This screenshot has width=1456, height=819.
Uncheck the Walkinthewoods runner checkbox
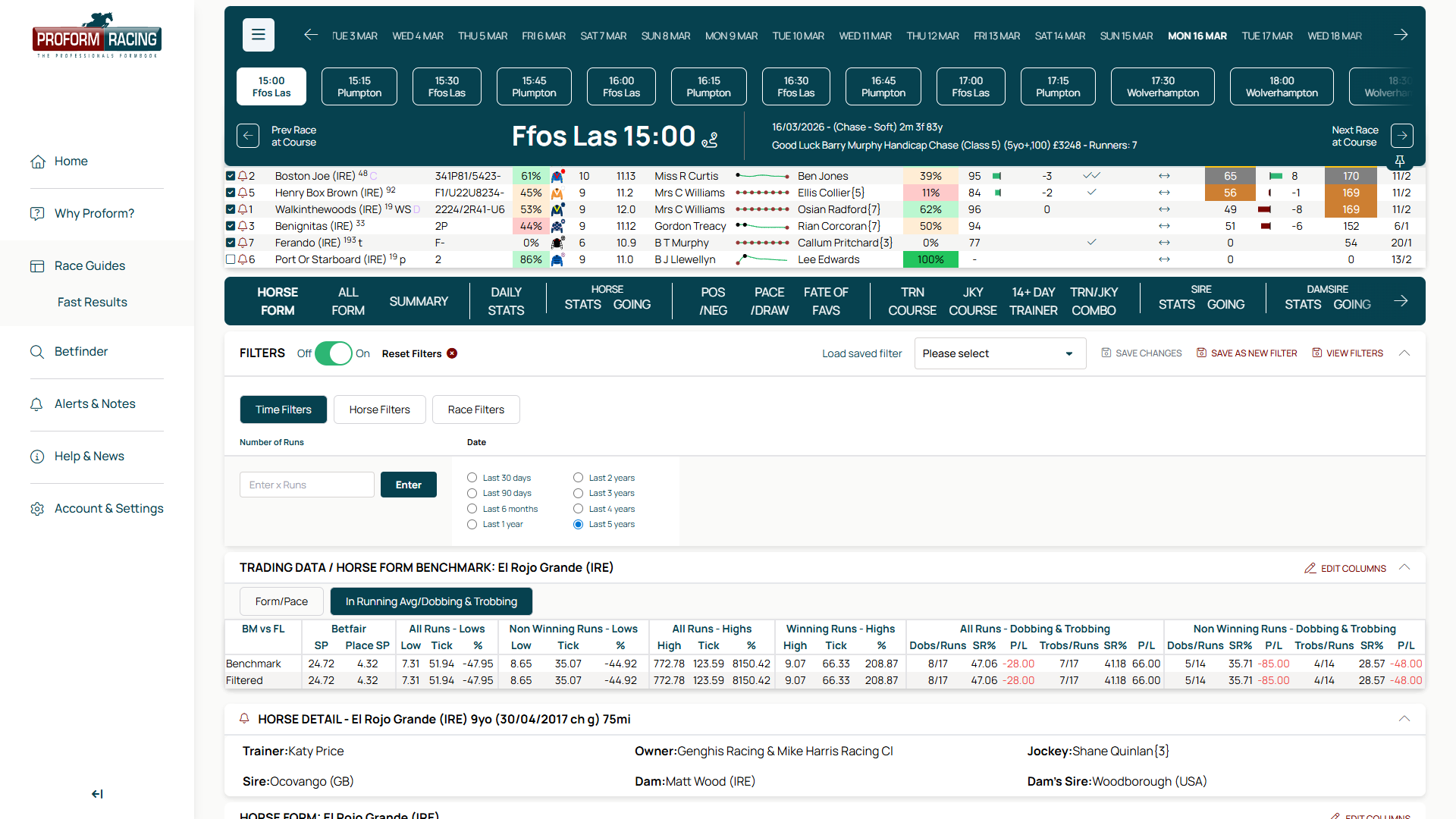coord(231,209)
